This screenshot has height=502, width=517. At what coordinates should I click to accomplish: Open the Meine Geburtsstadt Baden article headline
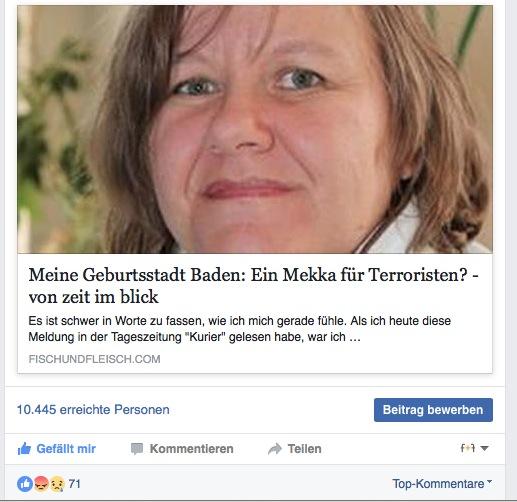253,286
